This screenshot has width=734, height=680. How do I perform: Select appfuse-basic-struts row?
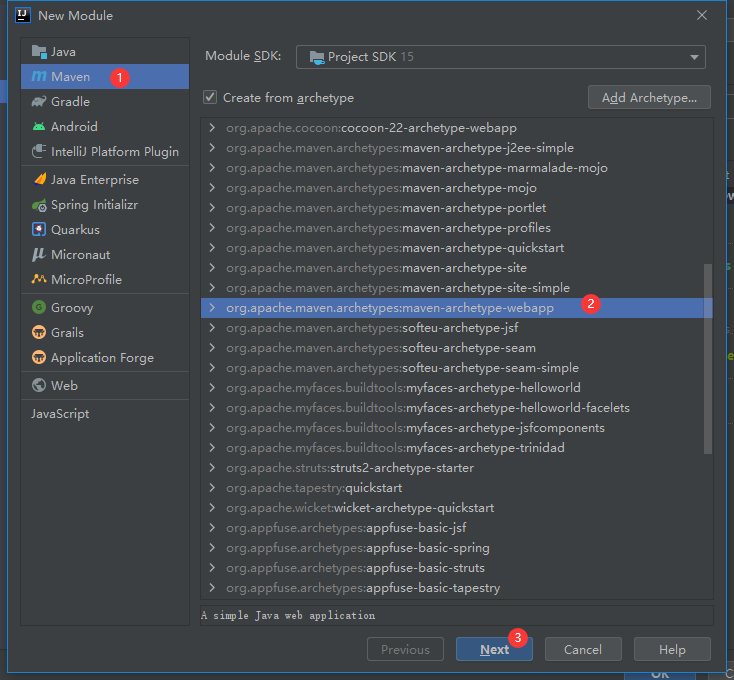pos(456,568)
